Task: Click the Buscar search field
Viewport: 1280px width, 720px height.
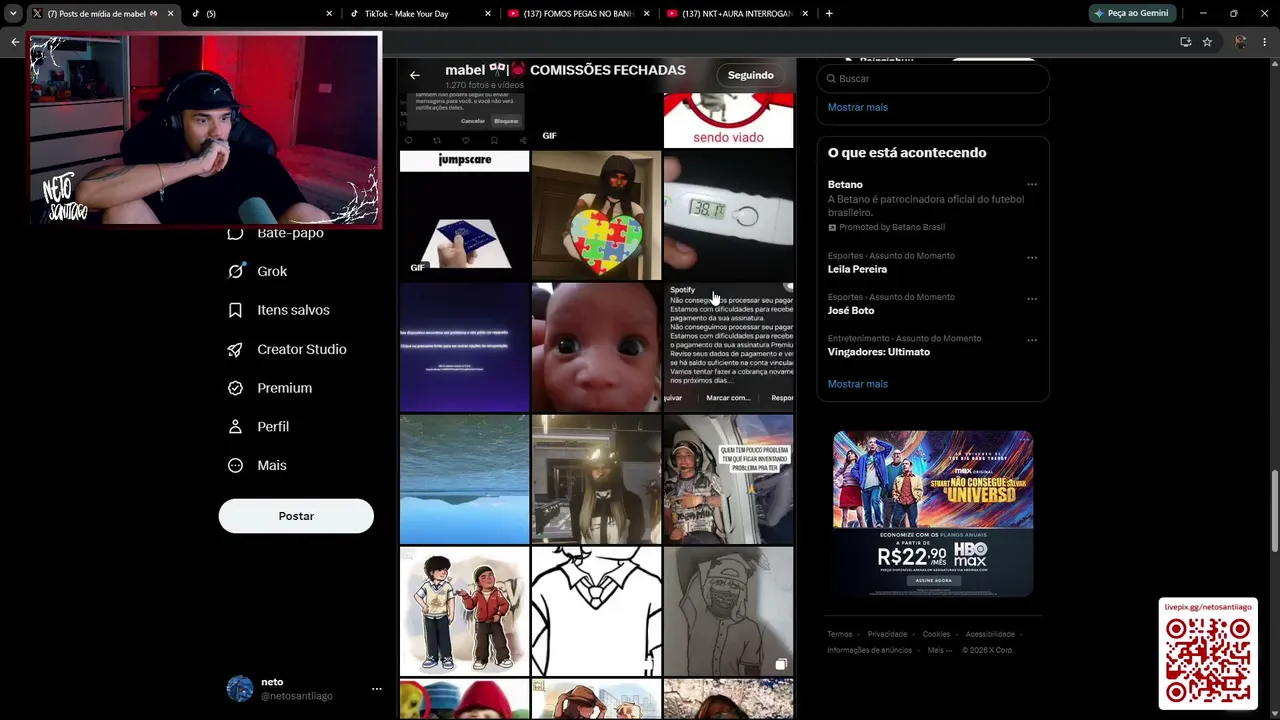Action: [933, 78]
